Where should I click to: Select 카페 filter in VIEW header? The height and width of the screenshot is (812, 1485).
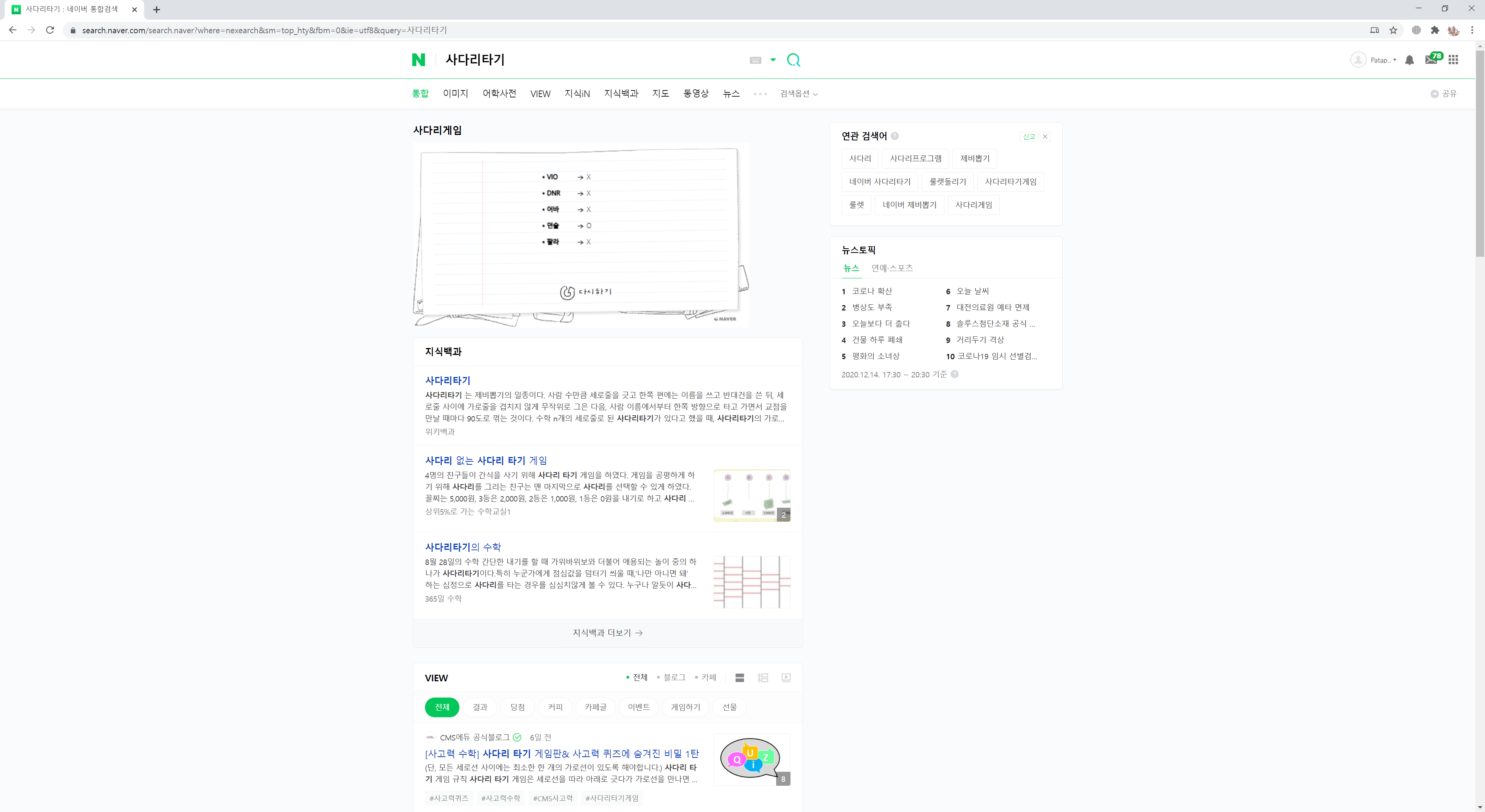(x=706, y=678)
